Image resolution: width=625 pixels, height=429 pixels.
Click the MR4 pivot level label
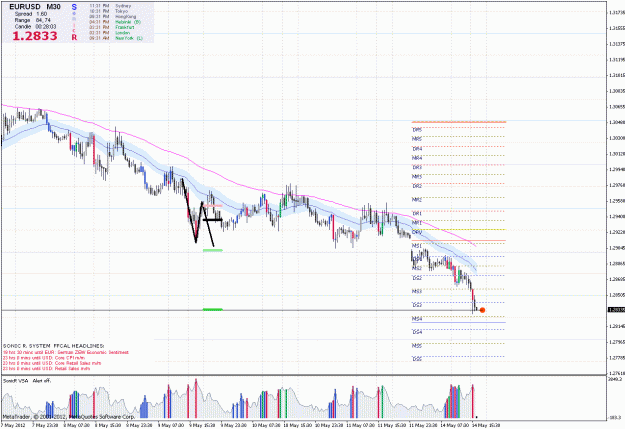(417, 158)
